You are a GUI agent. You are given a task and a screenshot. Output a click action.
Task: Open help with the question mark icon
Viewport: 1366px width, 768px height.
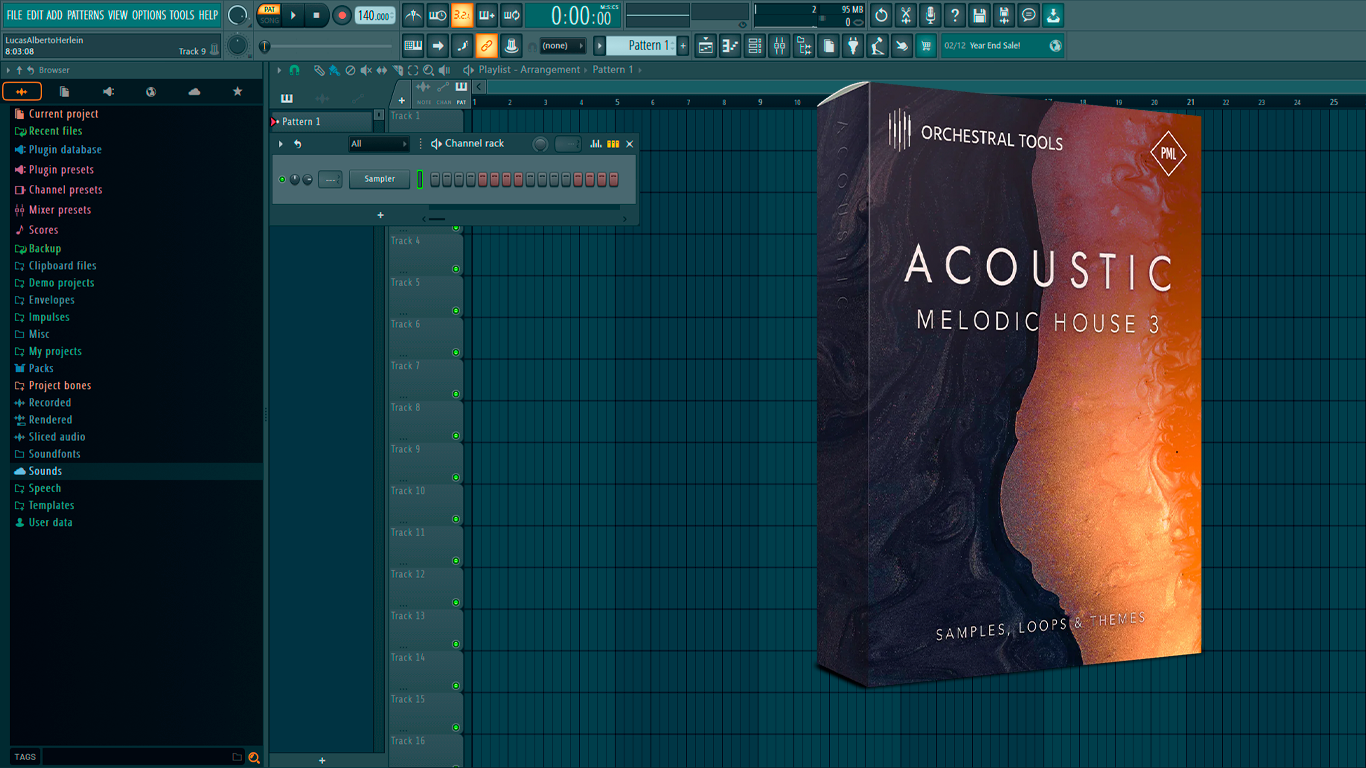[955, 15]
